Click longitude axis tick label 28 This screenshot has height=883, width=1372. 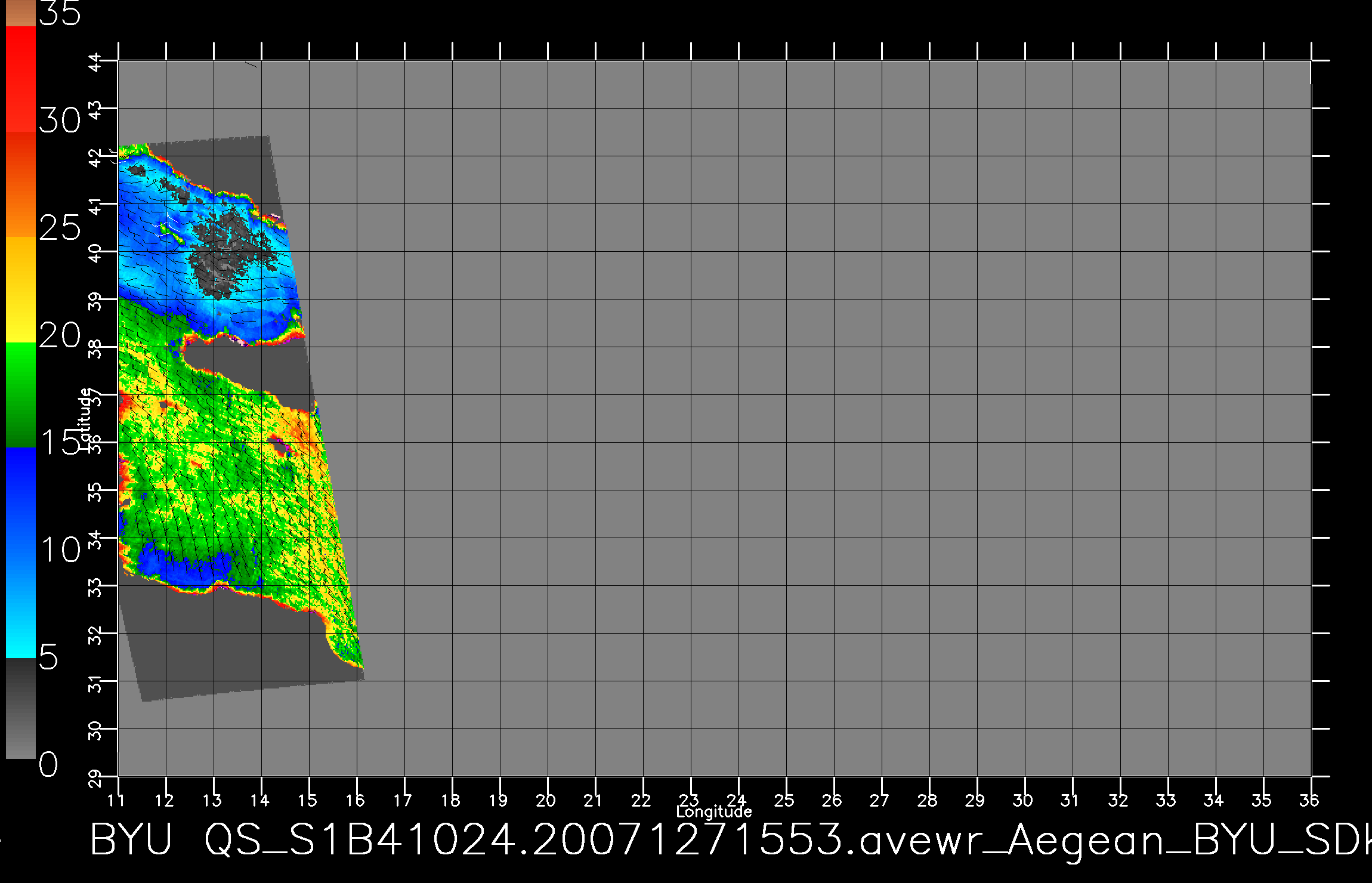pos(928,800)
